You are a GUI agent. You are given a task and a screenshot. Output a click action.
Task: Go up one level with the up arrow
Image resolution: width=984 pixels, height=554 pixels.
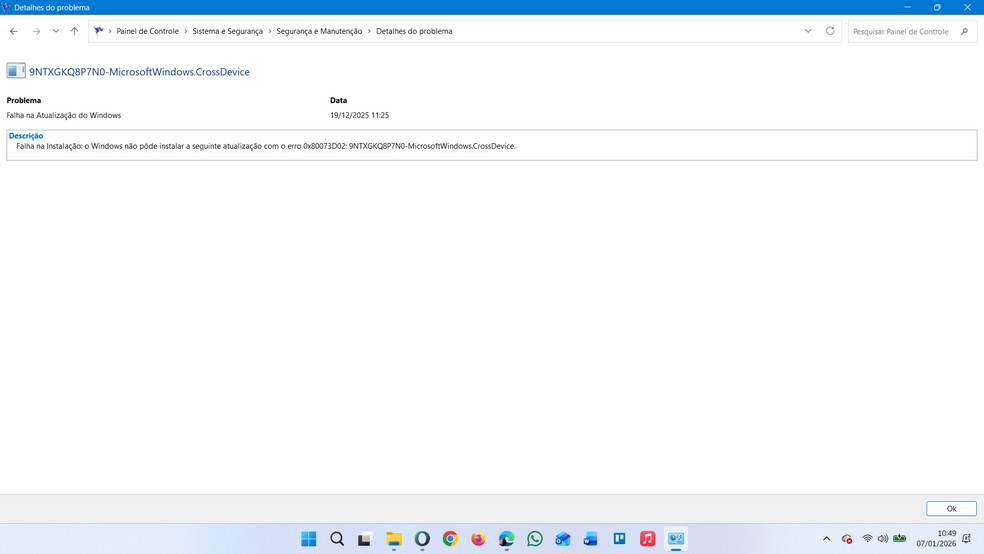75,31
